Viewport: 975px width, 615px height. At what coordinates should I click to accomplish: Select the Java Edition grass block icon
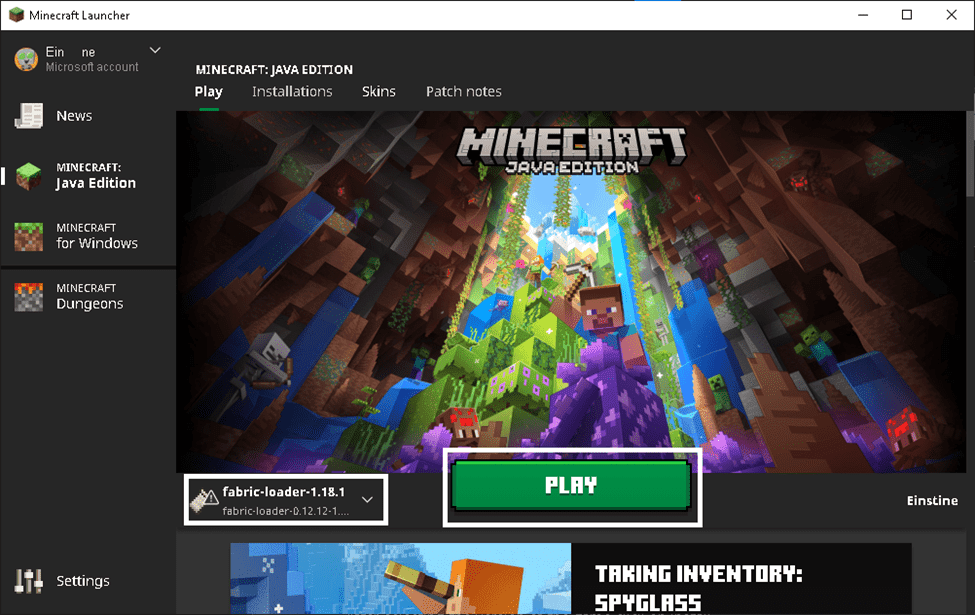29,176
